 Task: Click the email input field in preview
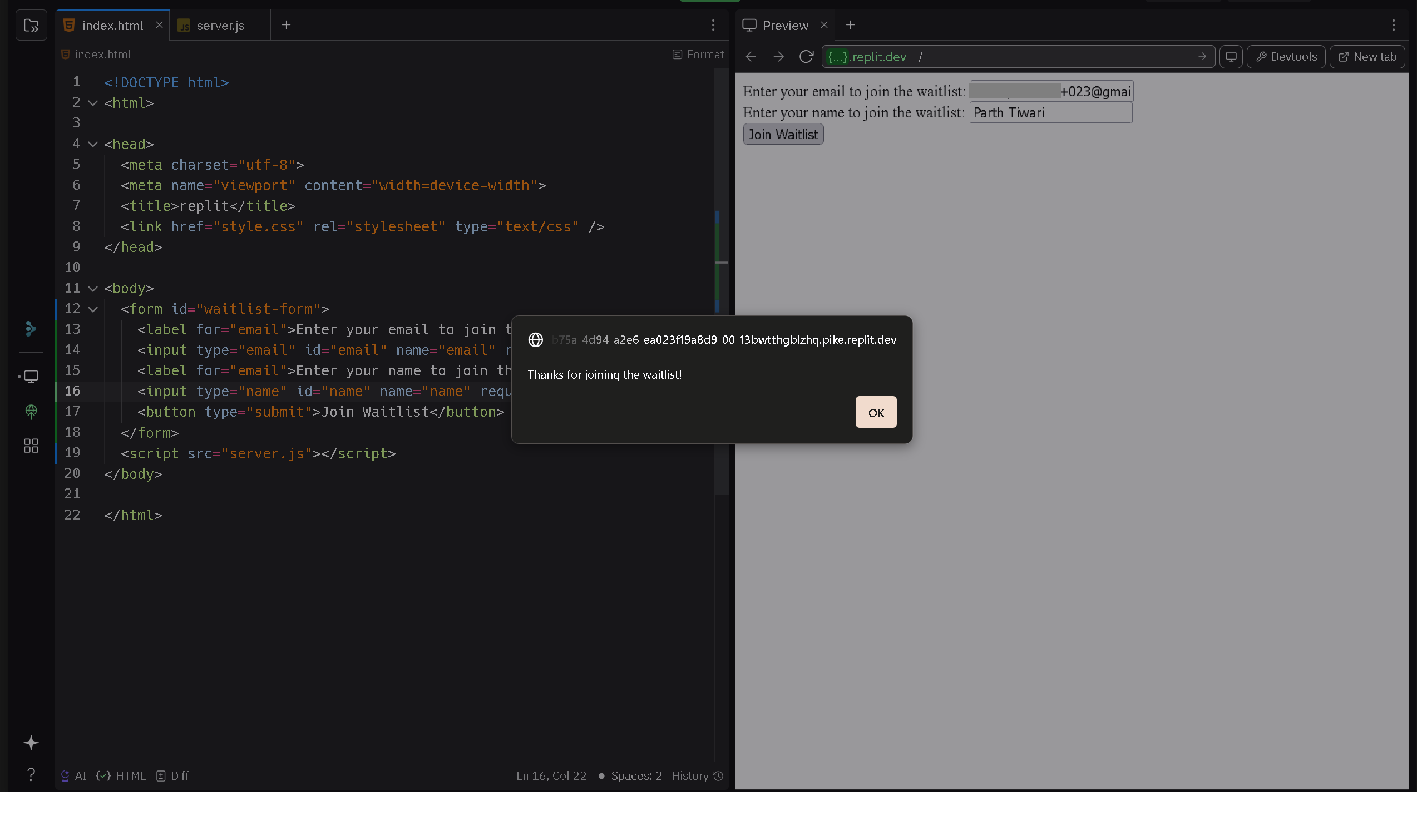[1051, 91]
